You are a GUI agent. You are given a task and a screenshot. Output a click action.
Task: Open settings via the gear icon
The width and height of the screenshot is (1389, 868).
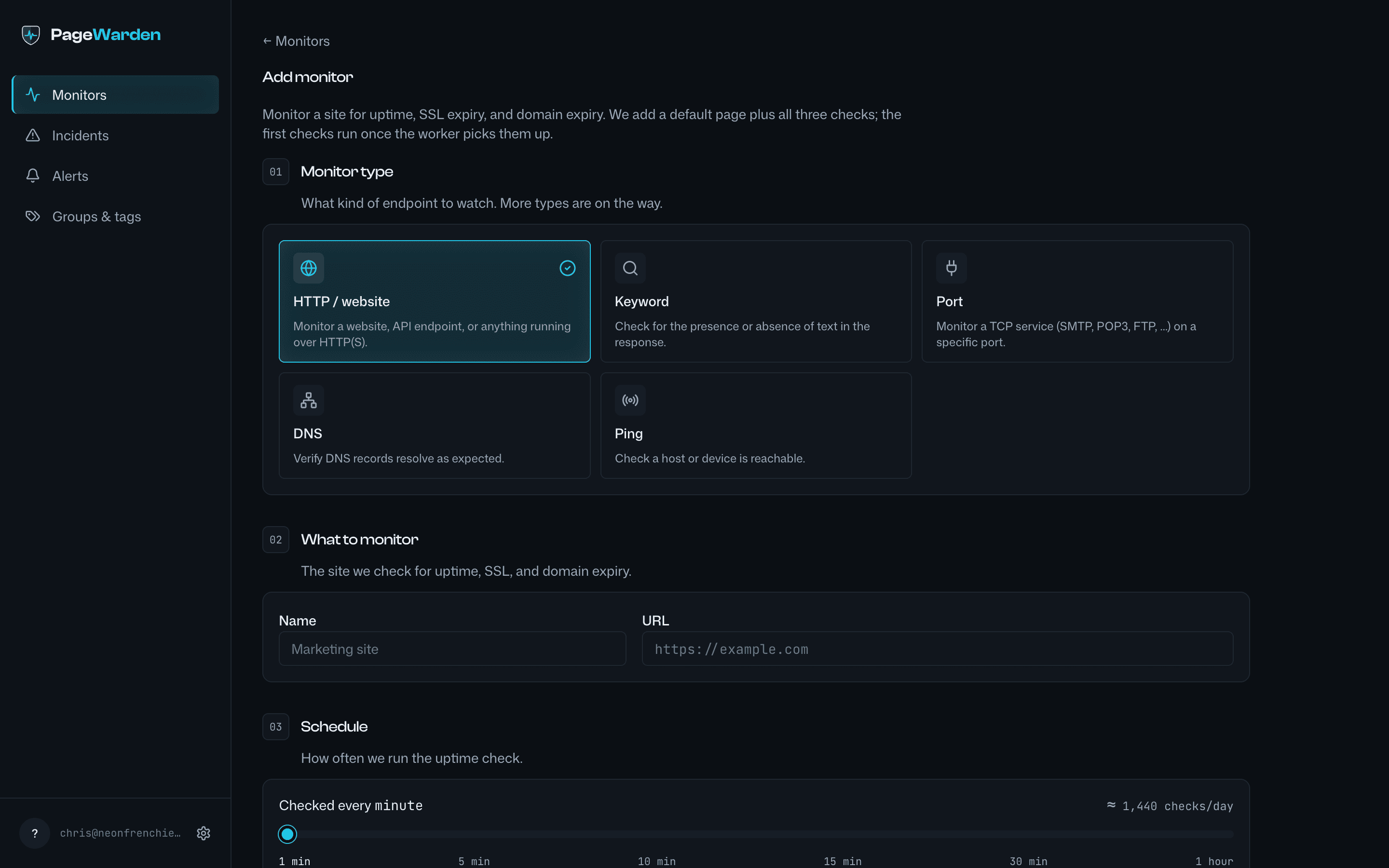pos(204,833)
